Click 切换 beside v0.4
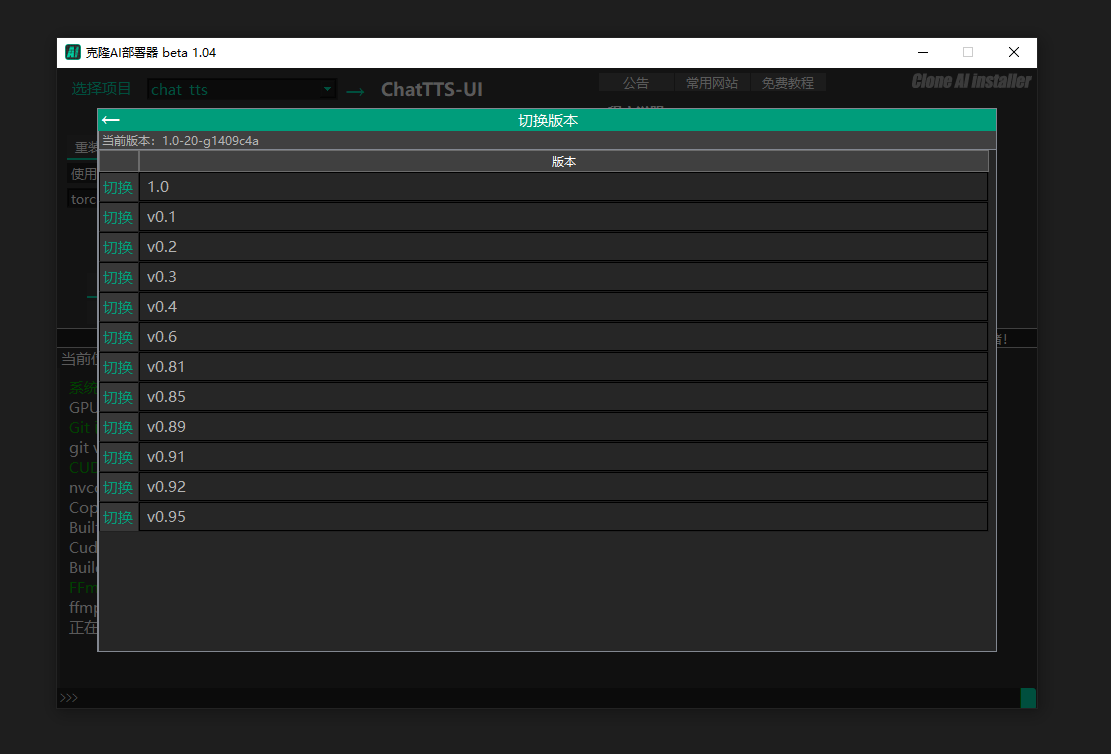This screenshot has height=754, width=1111. click(x=118, y=307)
